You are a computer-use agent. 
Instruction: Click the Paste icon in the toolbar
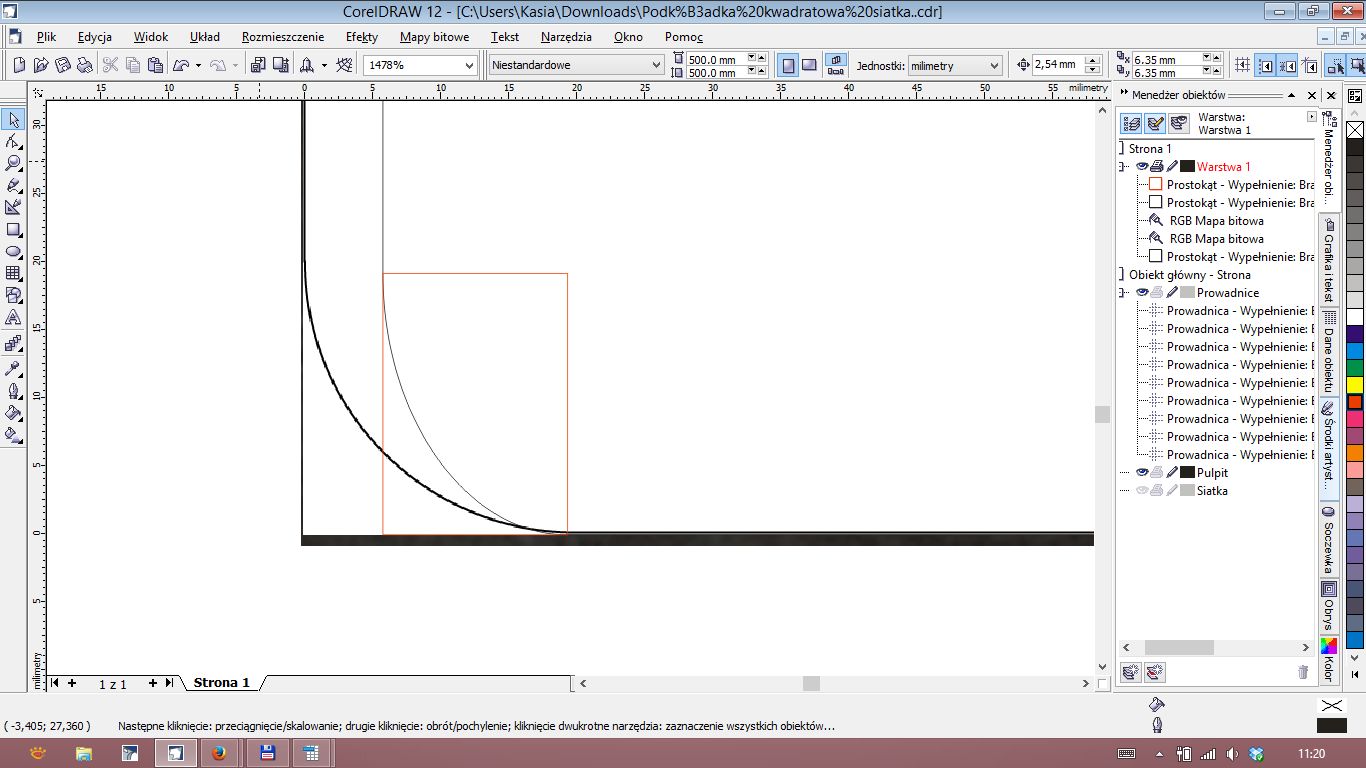click(x=155, y=65)
